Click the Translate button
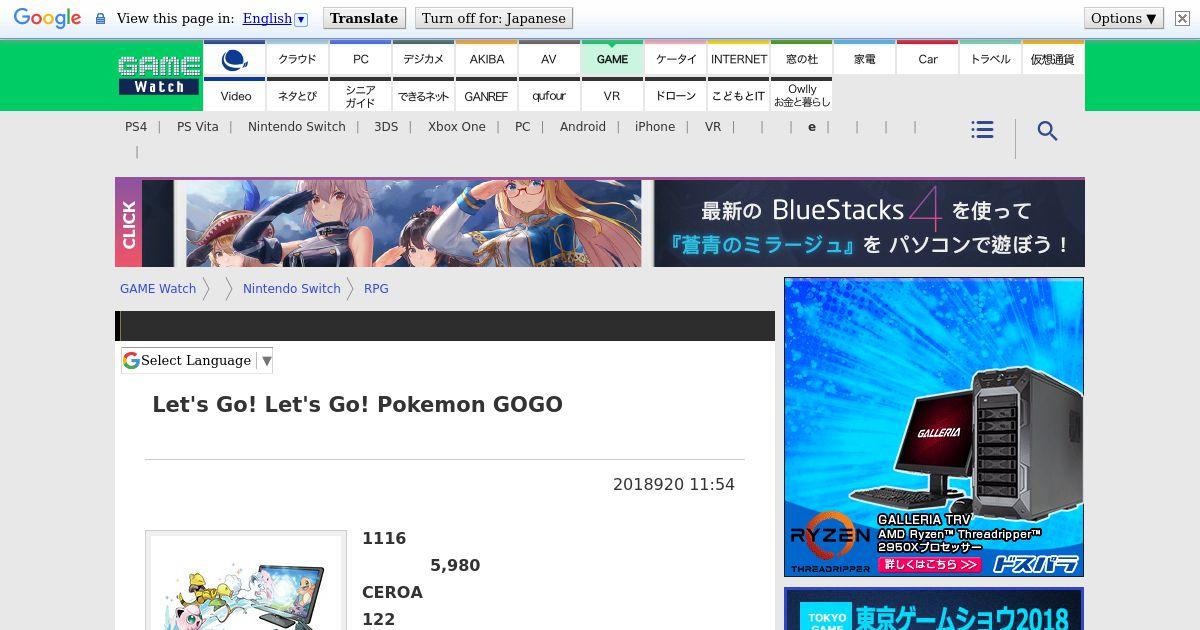Image resolution: width=1200 pixels, height=630 pixels. (x=364, y=18)
